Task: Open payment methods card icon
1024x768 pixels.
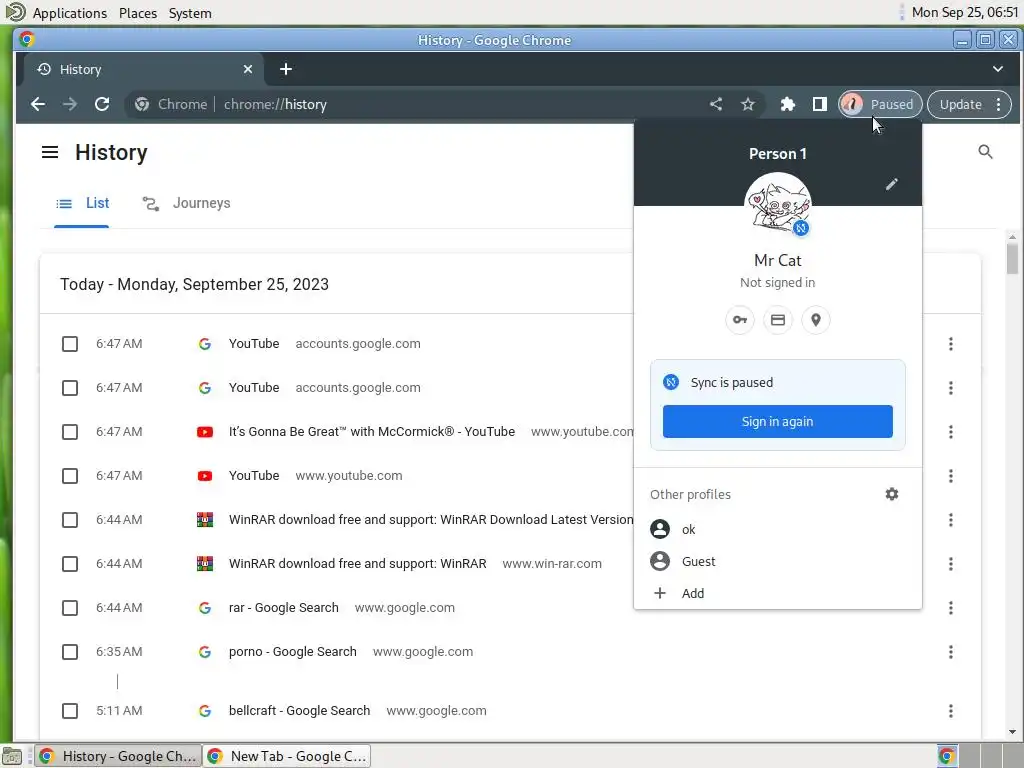Action: pos(778,320)
